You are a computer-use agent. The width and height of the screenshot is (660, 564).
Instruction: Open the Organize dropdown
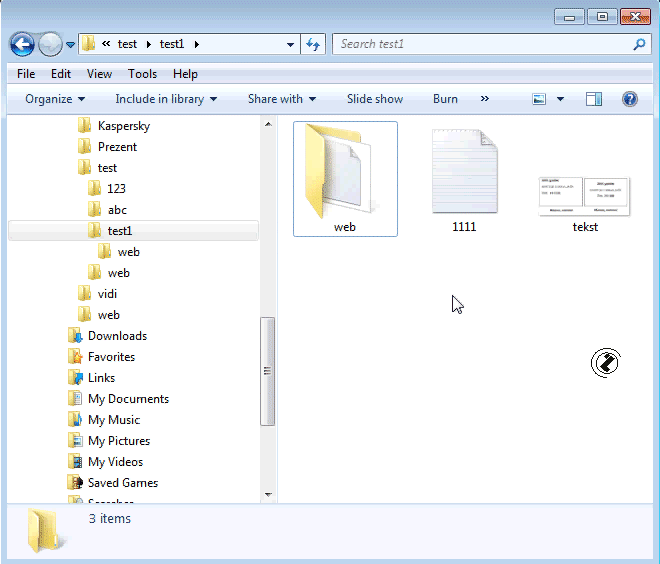pos(55,99)
